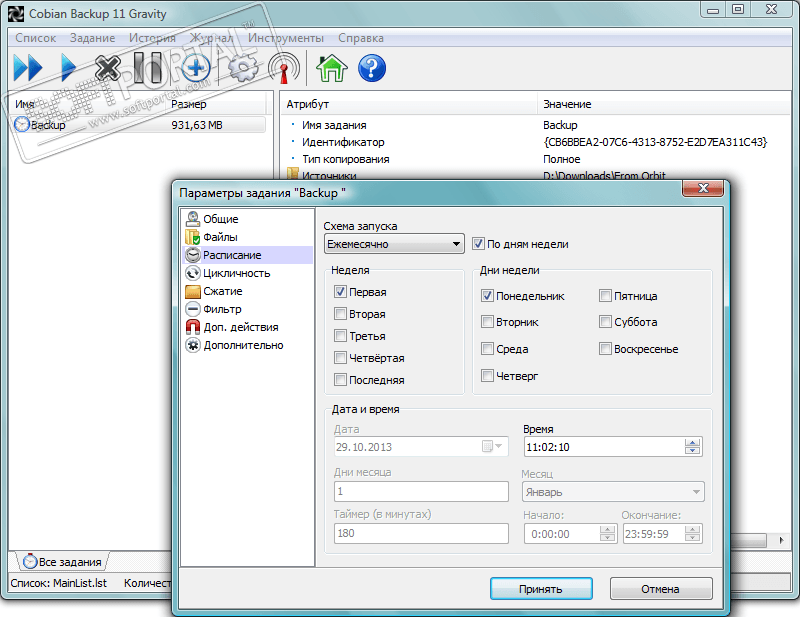Screen dimensions: 800x617
Task: Open the Схема запуска dropdown
Action: coord(394,244)
